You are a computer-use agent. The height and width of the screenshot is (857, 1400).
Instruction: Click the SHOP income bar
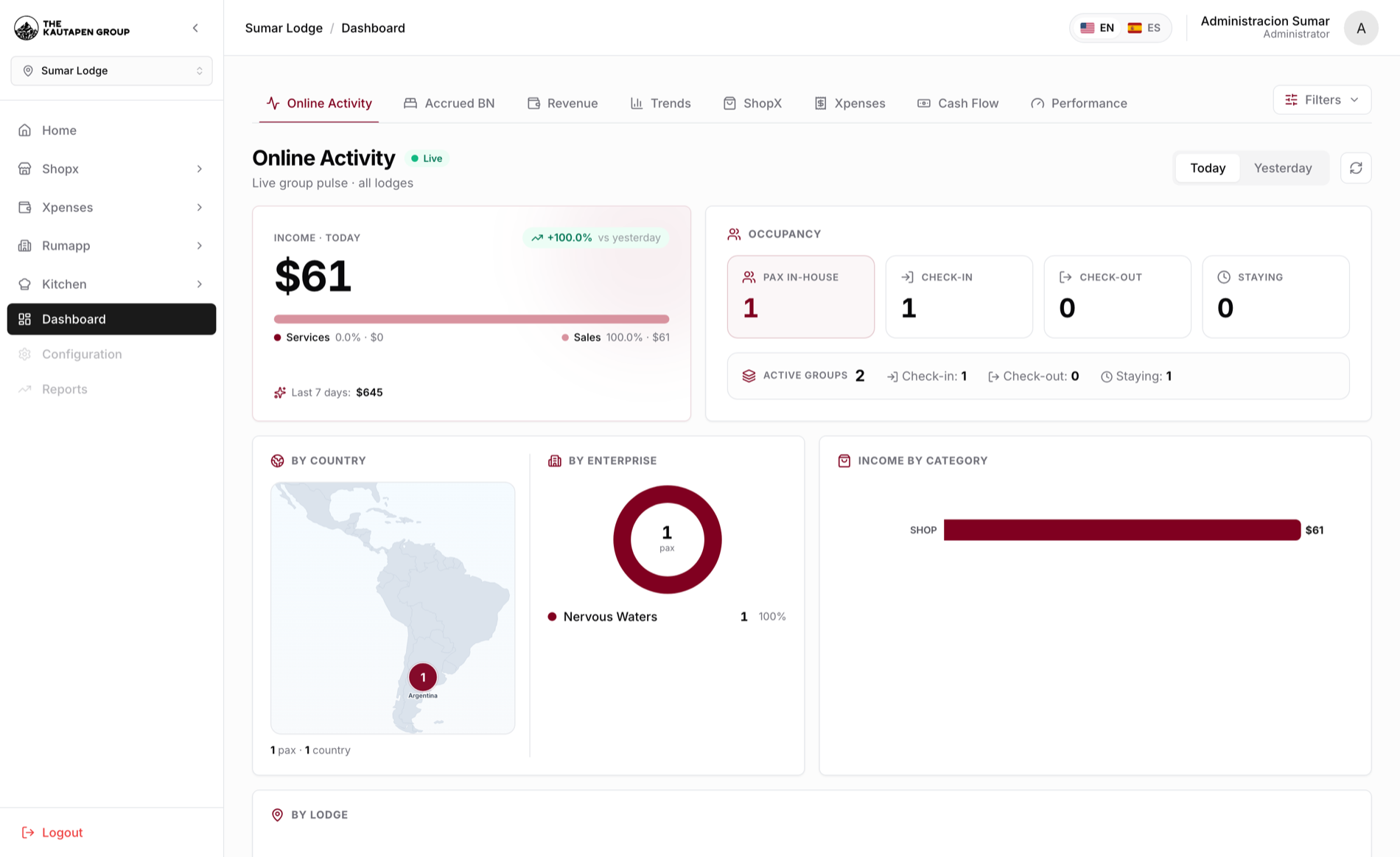pyautogui.click(x=1122, y=530)
